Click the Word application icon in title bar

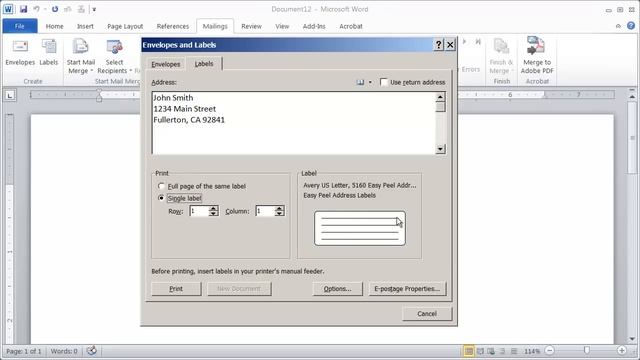point(8,9)
